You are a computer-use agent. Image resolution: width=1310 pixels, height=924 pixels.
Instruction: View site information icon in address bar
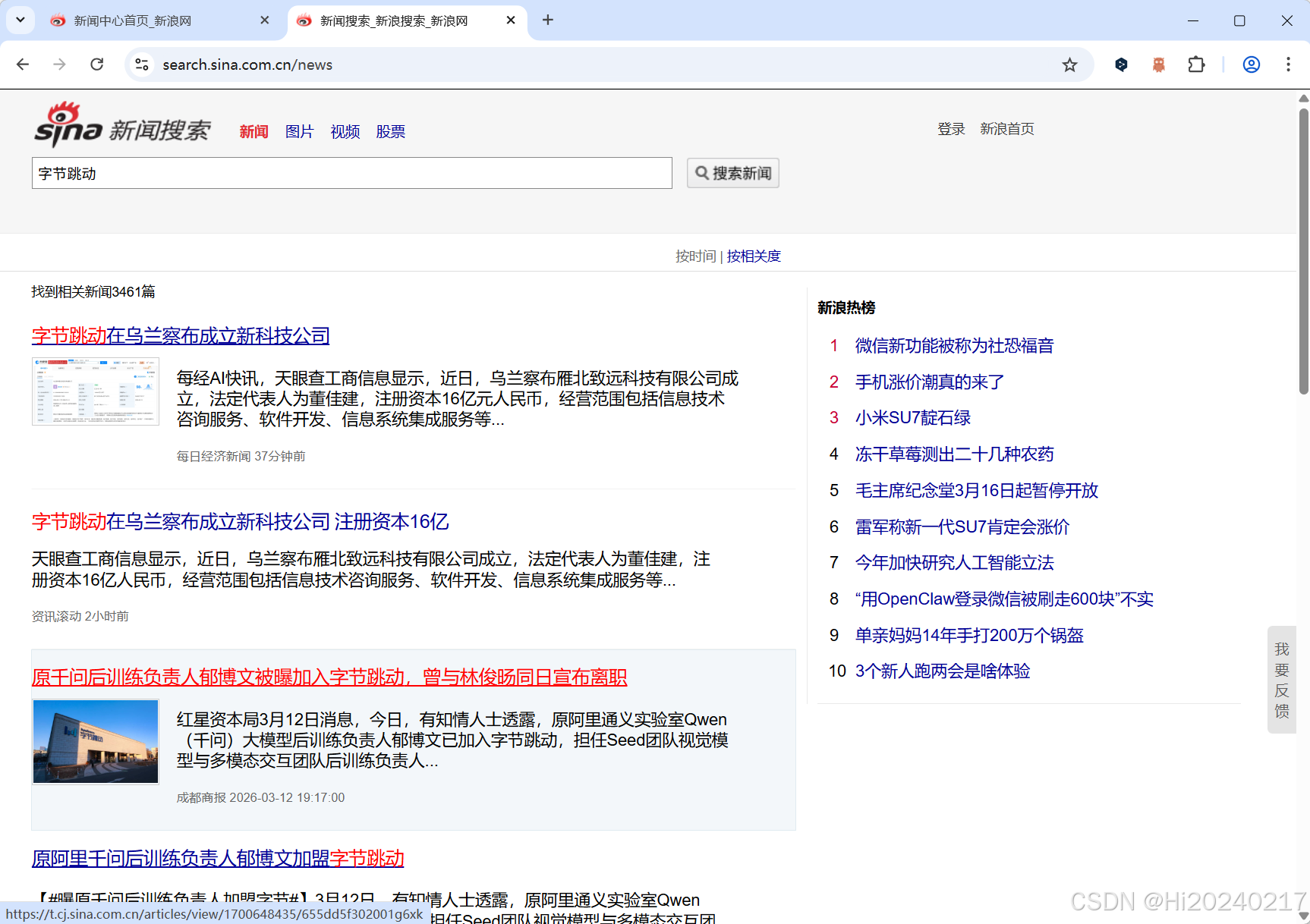tap(142, 64)
